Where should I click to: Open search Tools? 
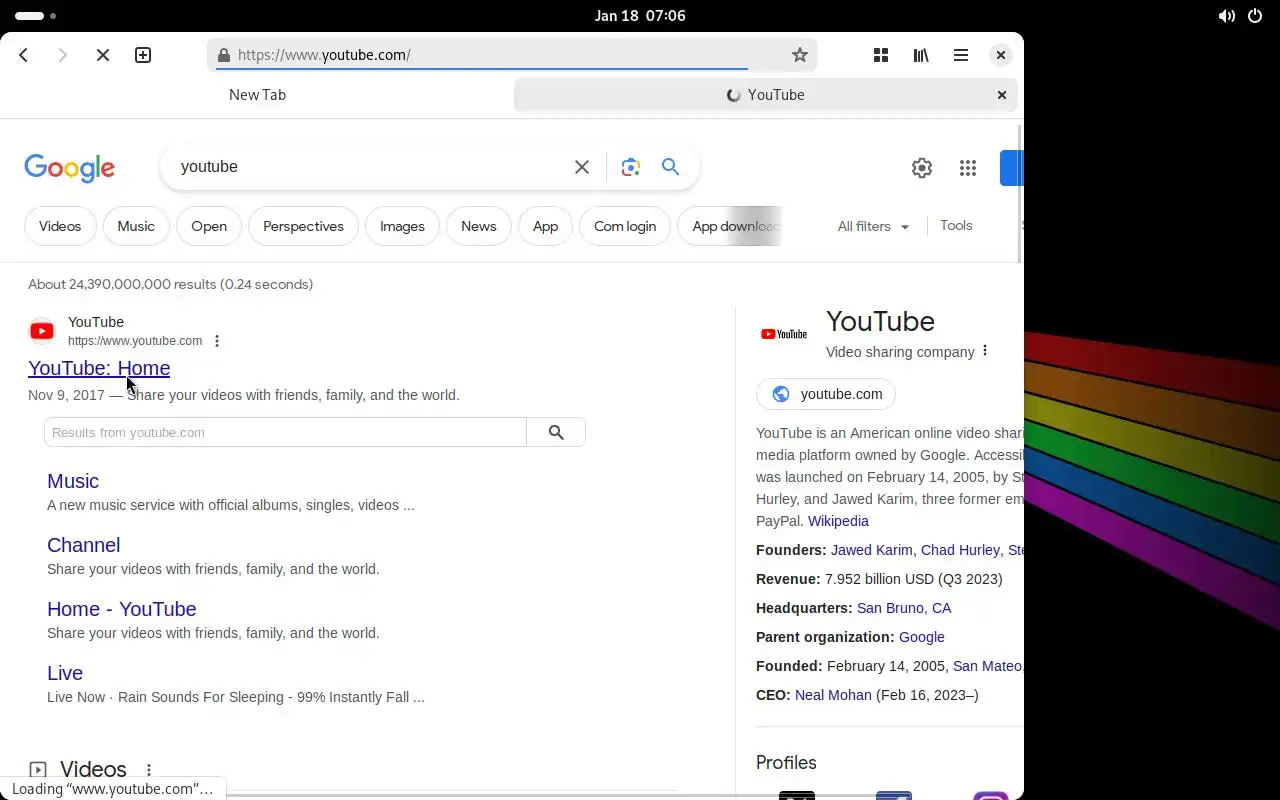coord(956,226)
